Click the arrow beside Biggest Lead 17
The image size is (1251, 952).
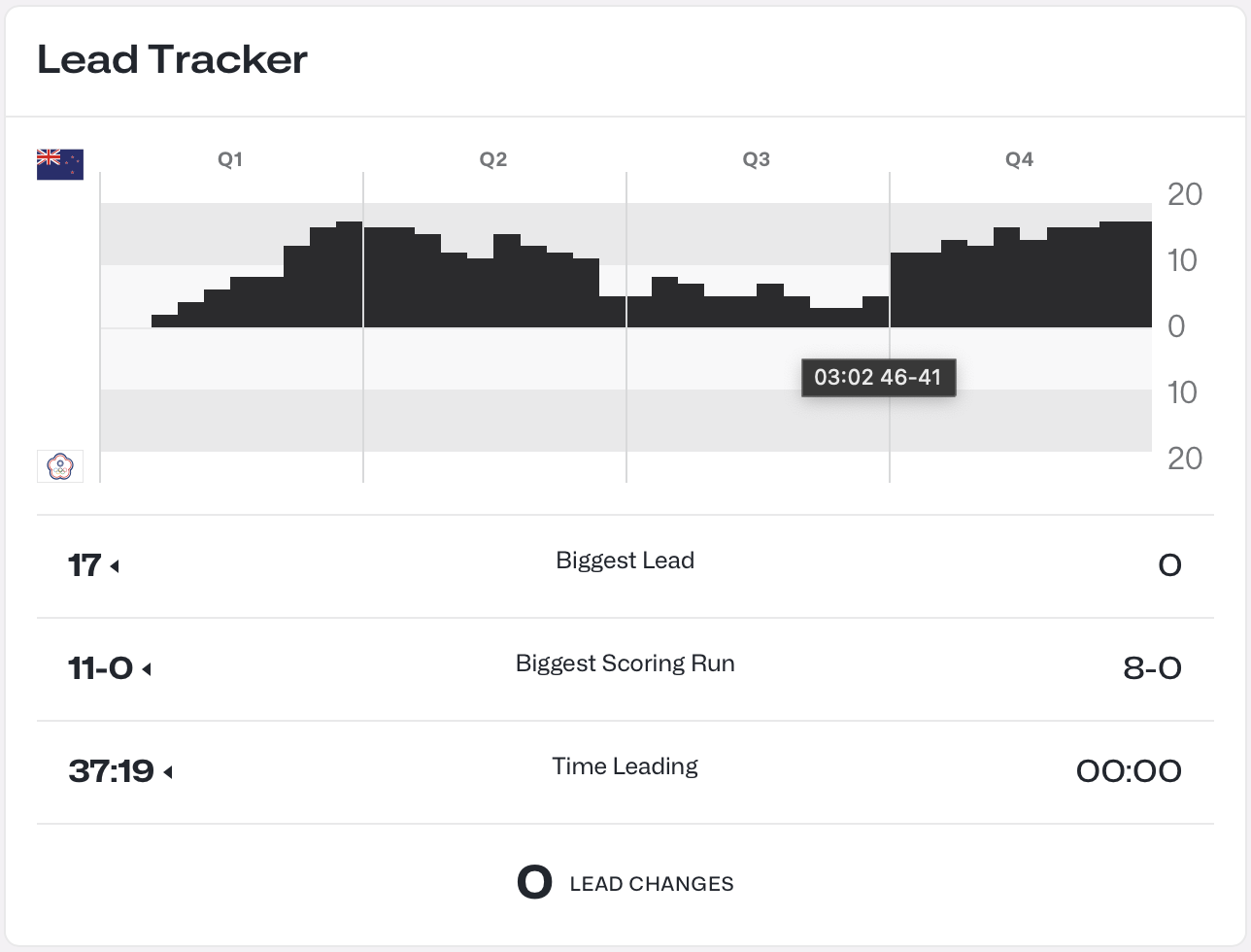pos(115,565)
